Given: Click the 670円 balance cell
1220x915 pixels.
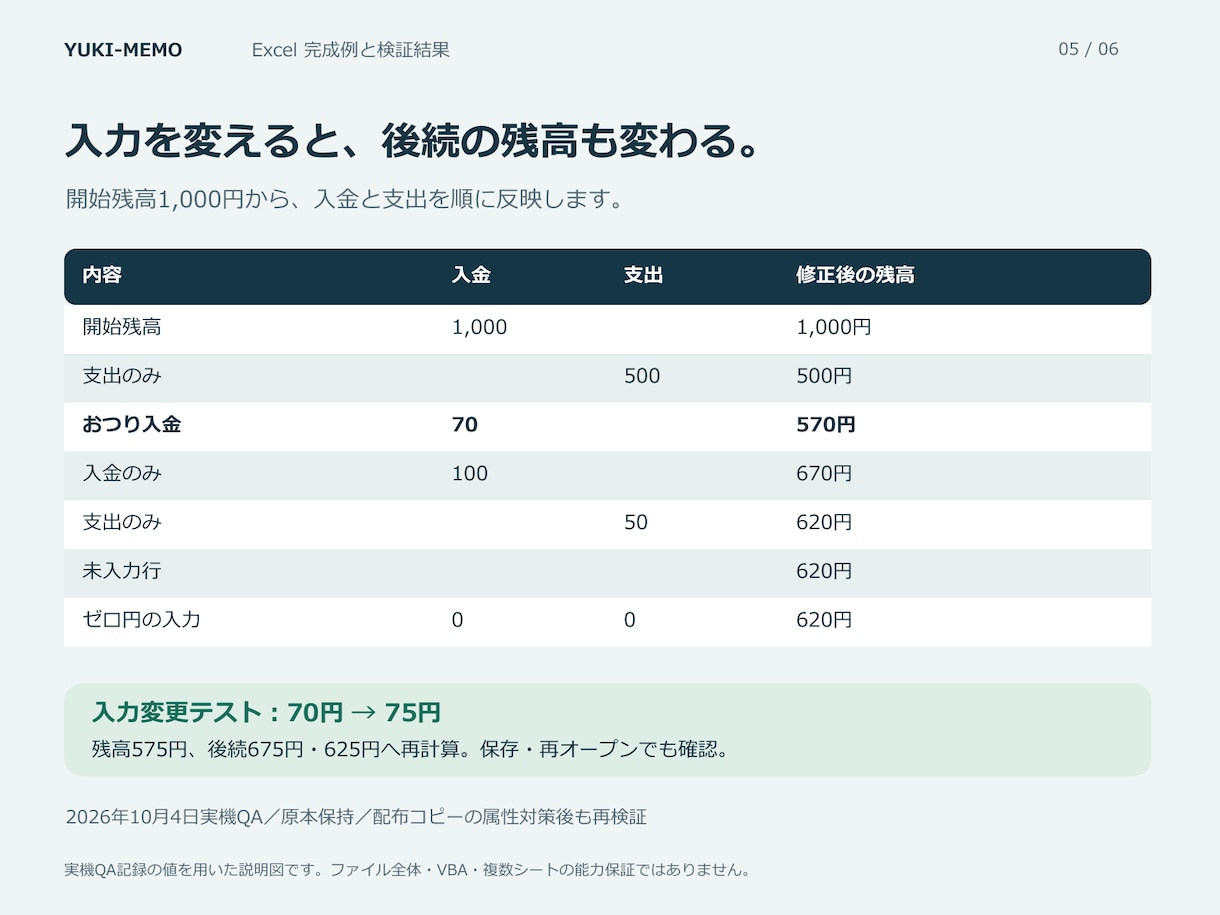Looking at the screenshot, I should (x=824, y=473).
